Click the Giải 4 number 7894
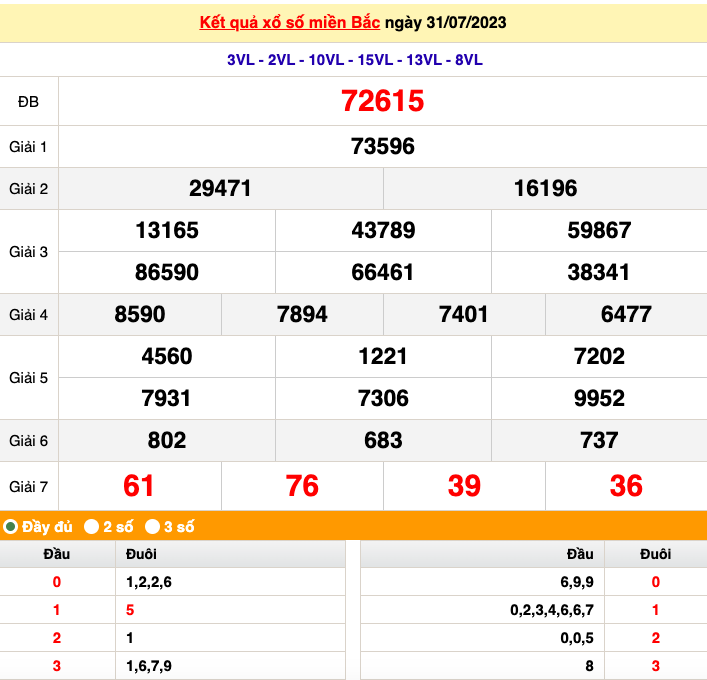Image resolution: width=707 pixels, height=680 pixels. point(302,314)
